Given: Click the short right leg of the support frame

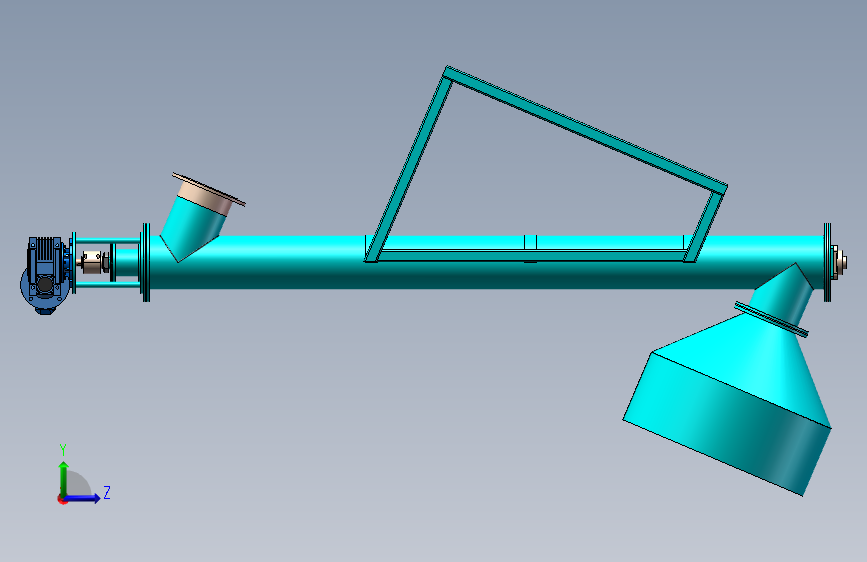Looking at the screenshot, I should [x=703, y=226].
